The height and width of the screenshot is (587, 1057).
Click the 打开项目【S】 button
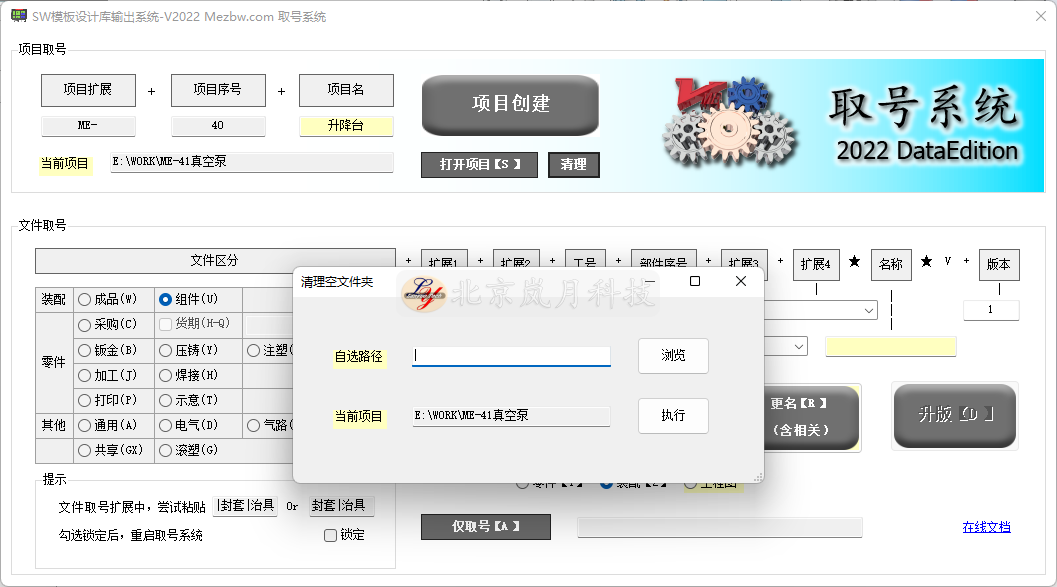(x=480, y=165)
